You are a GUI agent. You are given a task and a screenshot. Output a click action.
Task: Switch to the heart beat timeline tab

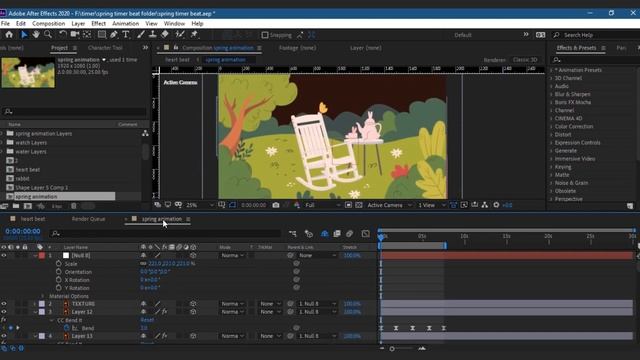click(33, 219)
